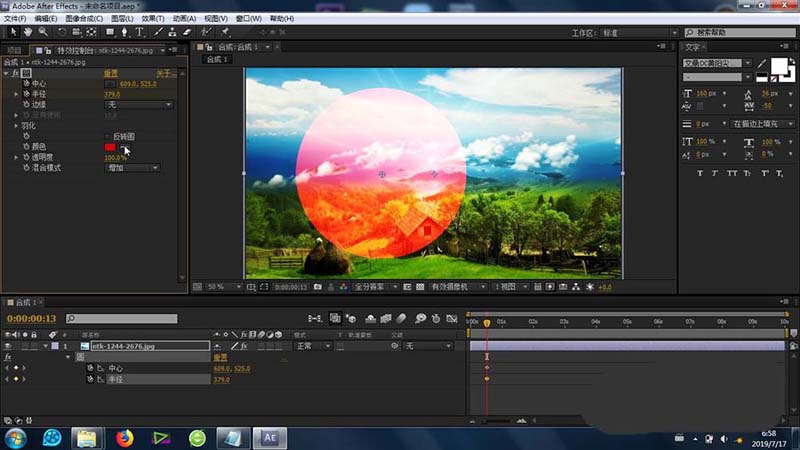Image resolution: width=800 pixels, height=450 pixels.
Task: Select the Eraser tool
Action: coord(187,32)
